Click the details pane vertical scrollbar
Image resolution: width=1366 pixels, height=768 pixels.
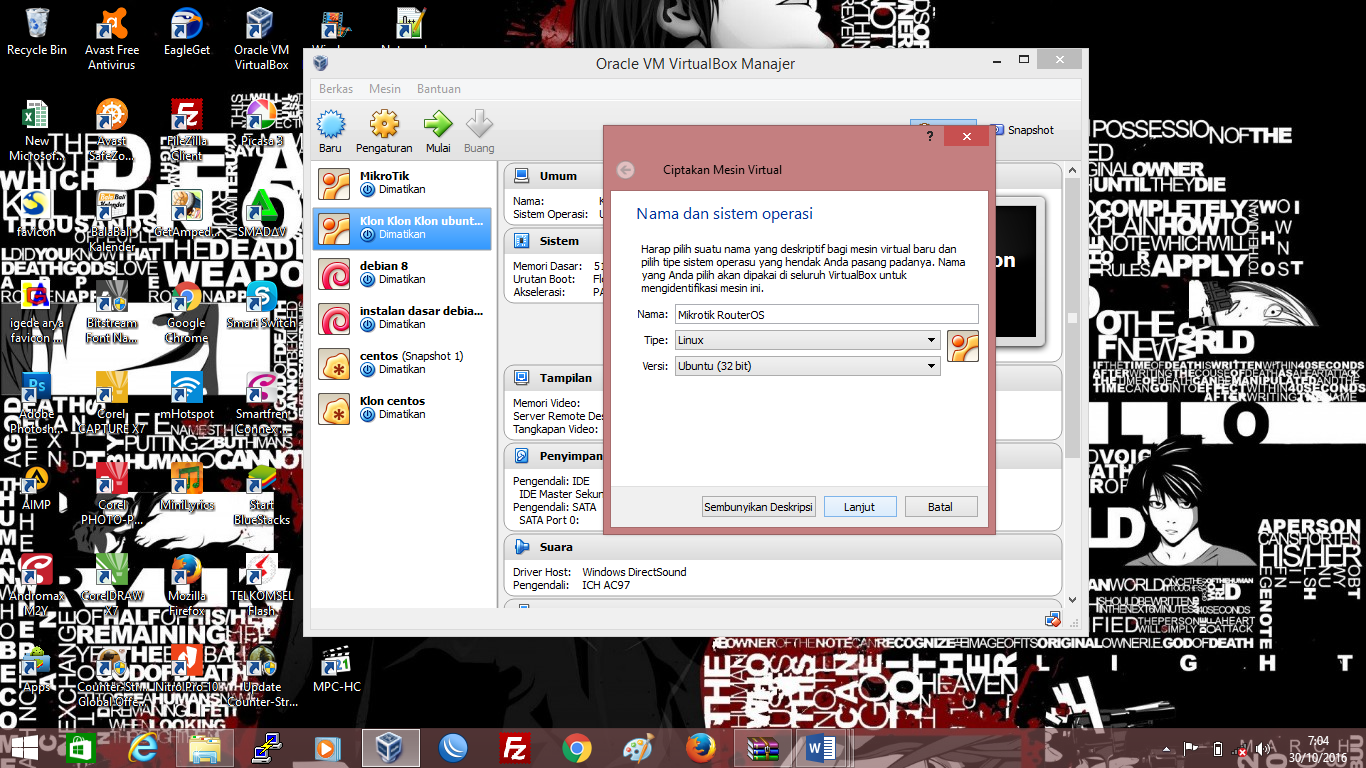point(1073,318)
